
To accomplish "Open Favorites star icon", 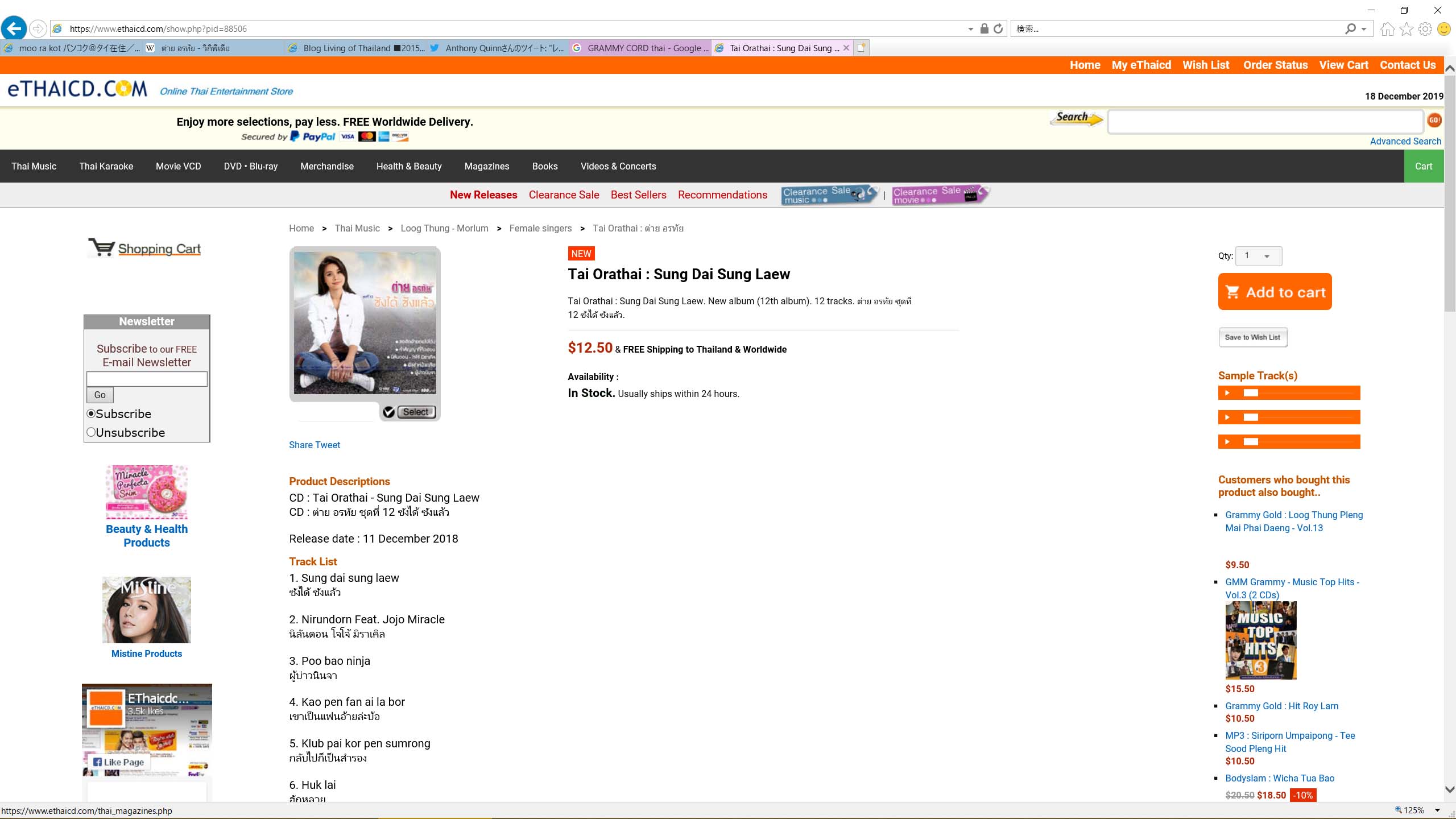I will (x=1407, y=28).
